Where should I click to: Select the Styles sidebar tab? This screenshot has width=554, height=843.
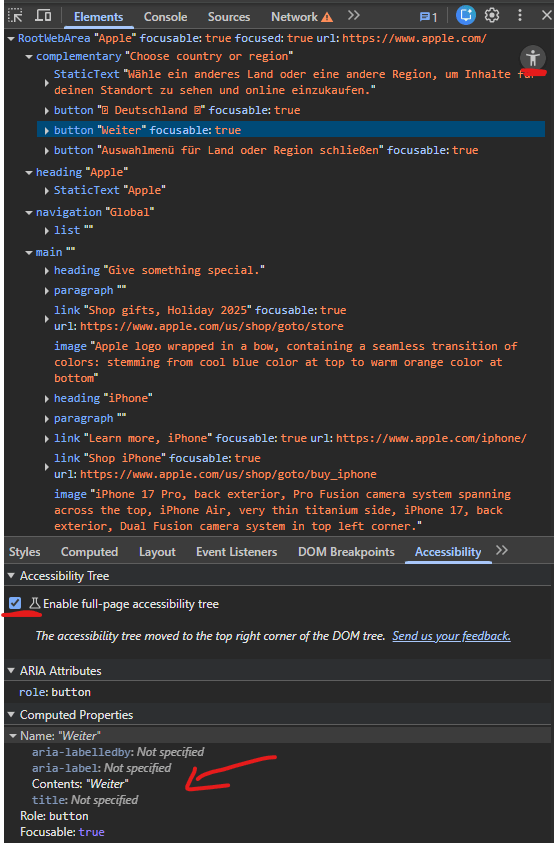[25, 552]
